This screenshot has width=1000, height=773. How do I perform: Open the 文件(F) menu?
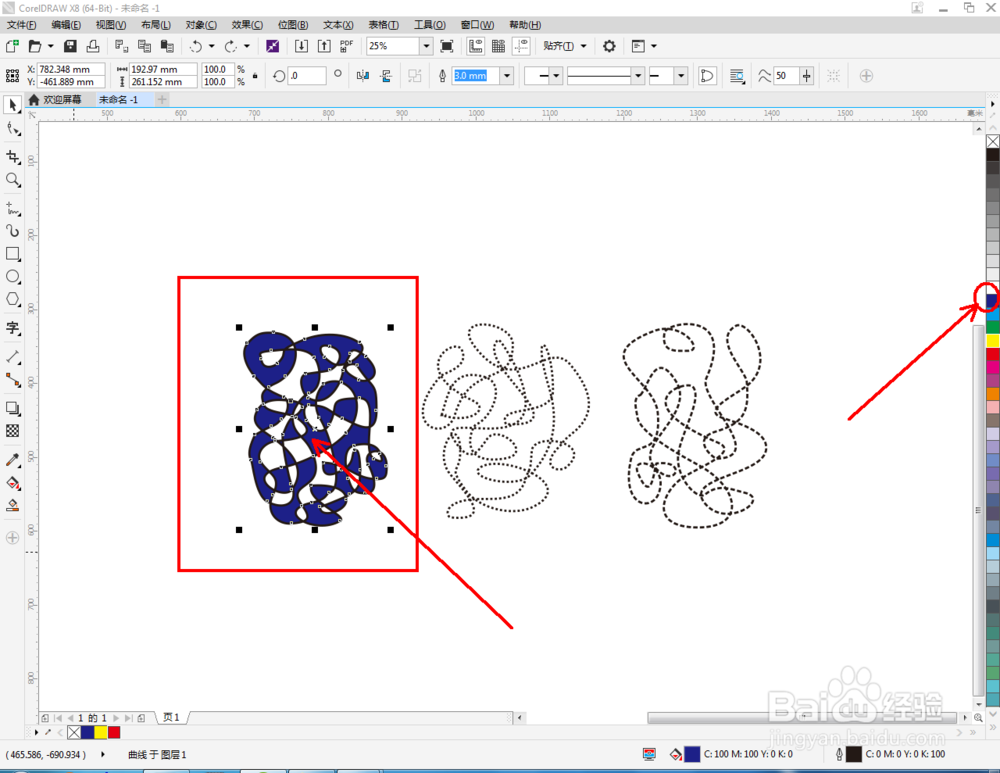pyautogui.click(x=22, y=25)
